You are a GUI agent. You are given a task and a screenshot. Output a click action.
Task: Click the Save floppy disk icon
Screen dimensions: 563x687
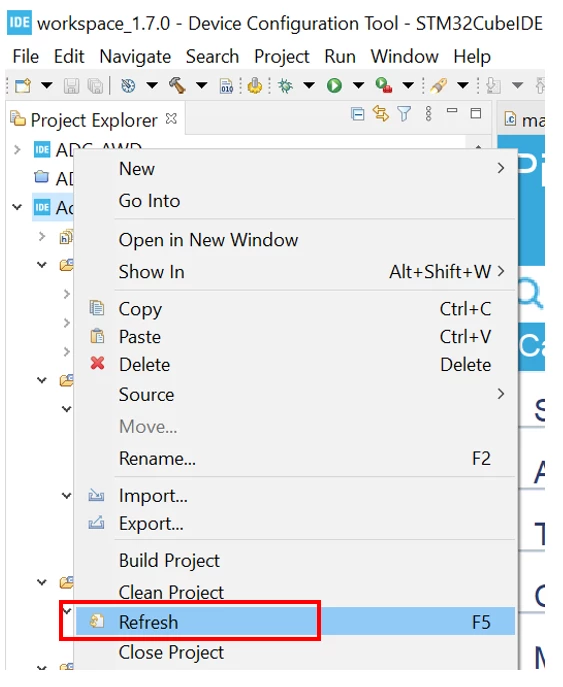click(x=71, y=86)
